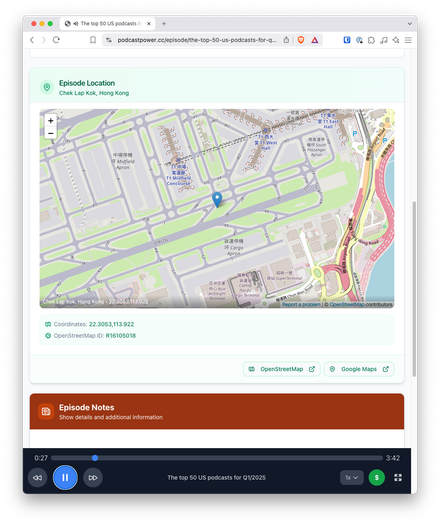The image size is (440, 524).
Task: Click the green dollar donate button
Action: pos(377,478)
